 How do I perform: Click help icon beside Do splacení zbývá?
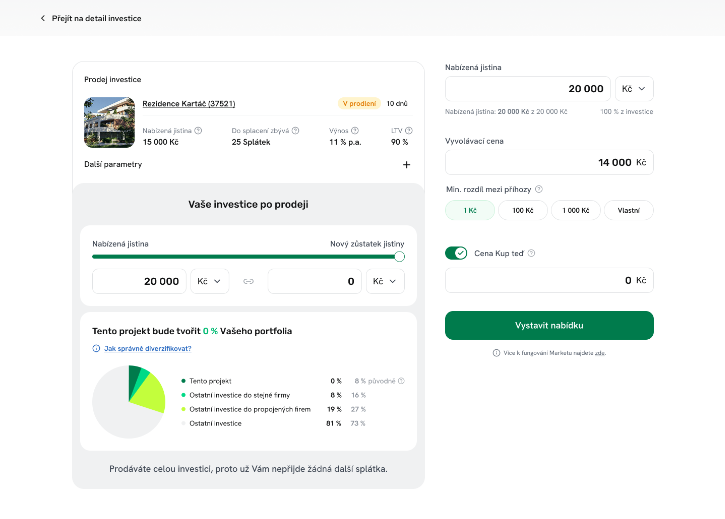(292, 130)
